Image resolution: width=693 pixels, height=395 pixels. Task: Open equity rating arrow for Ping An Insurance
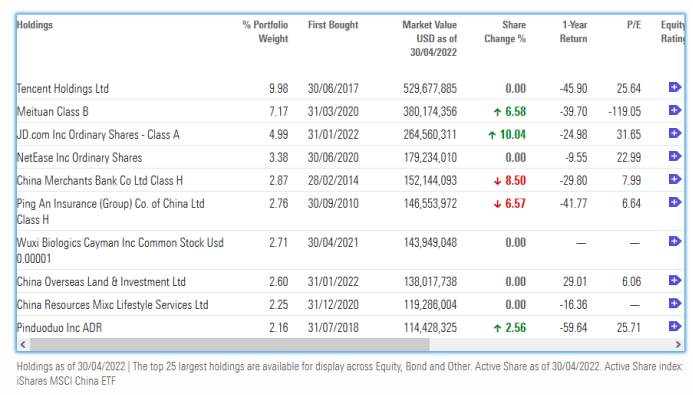pos(674,202)
